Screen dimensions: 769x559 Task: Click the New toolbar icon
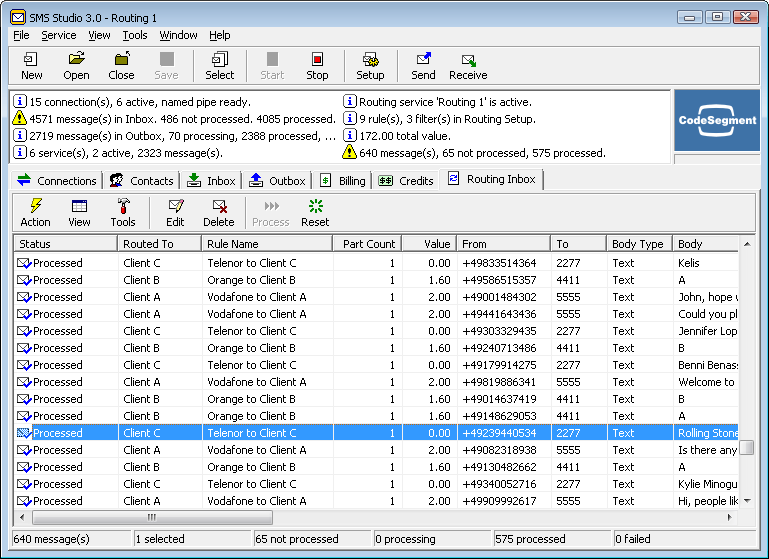click(32, 66)
